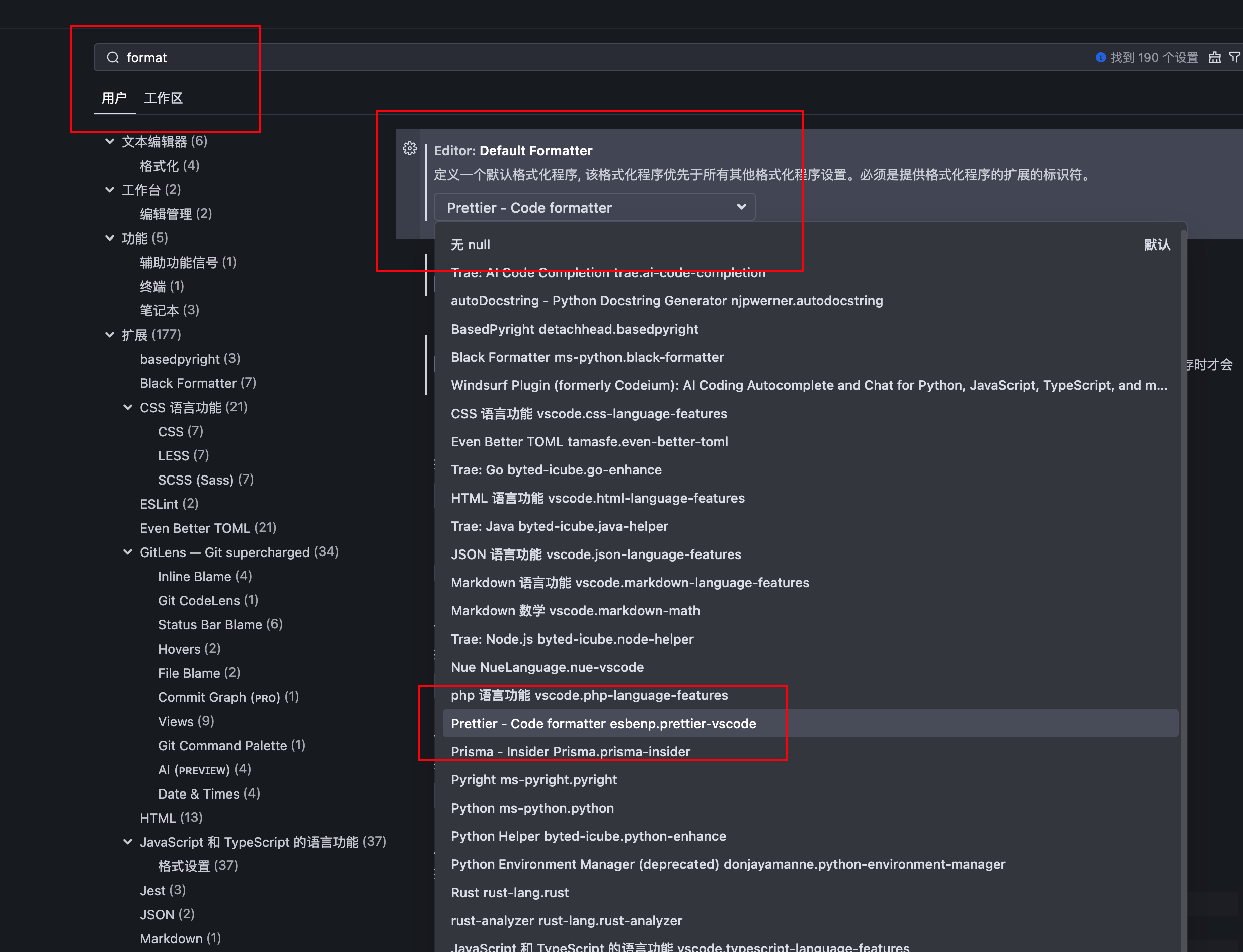Select 无 null formatter option

point(811,244)
